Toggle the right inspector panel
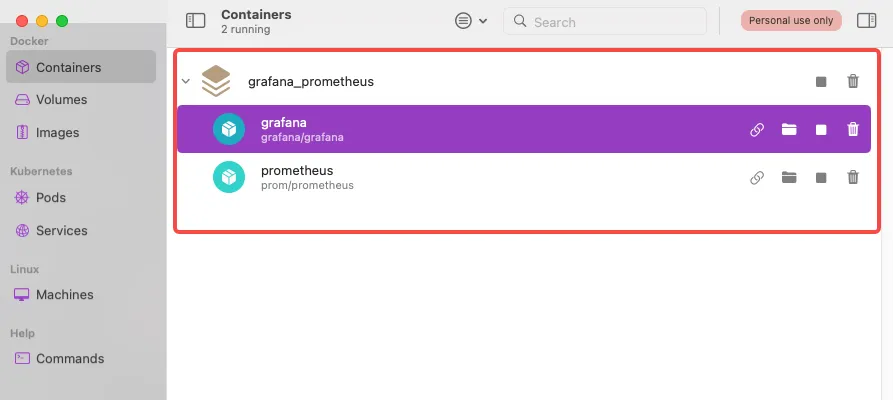This screenshot has height=400, width=893. point(866,21)
